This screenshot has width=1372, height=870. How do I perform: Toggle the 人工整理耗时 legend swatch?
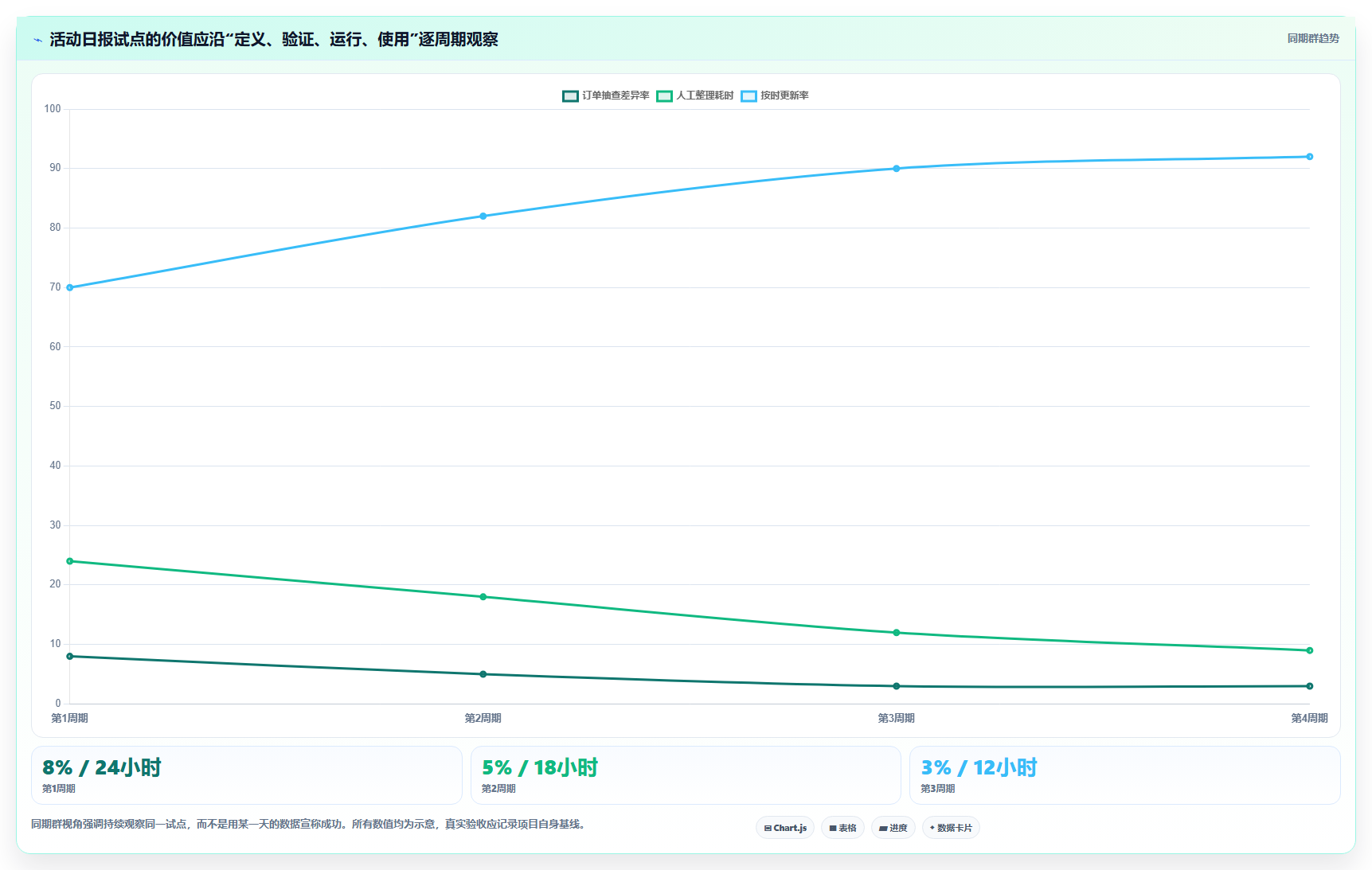tap(664, 96)
